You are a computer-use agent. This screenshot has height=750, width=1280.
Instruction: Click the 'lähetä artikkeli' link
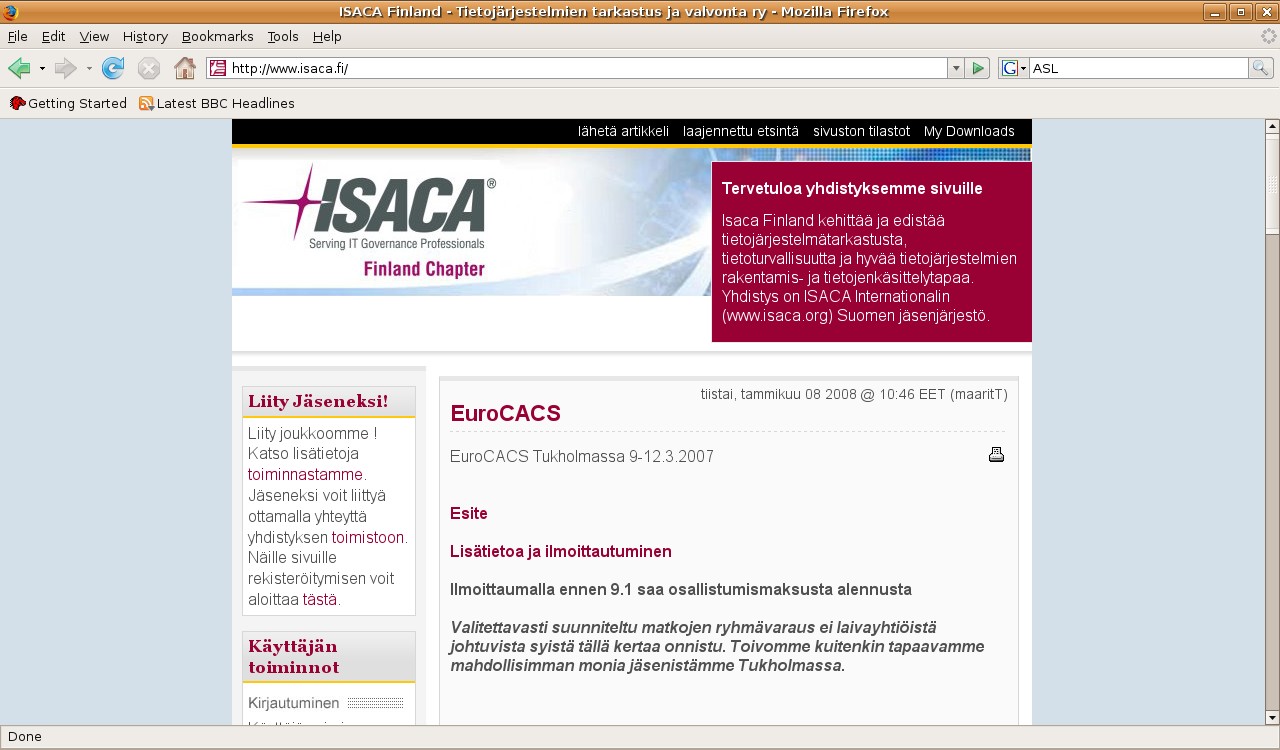(x=623, y=131)
